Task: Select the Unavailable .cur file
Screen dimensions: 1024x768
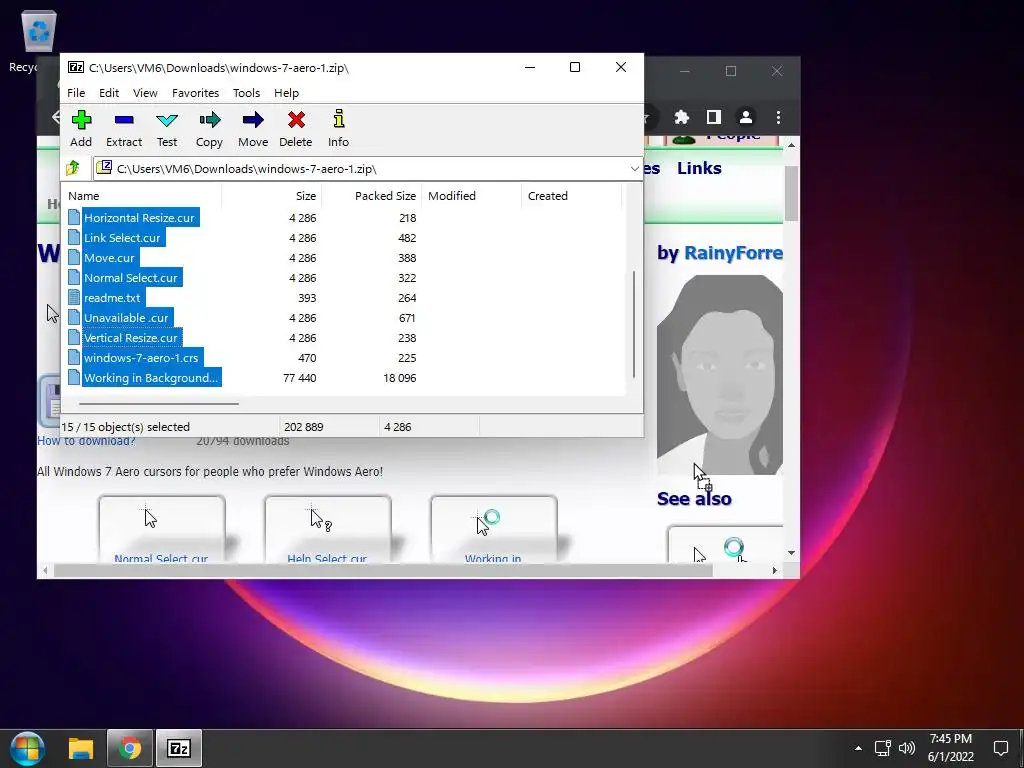Action: click(x=126, y=318)
